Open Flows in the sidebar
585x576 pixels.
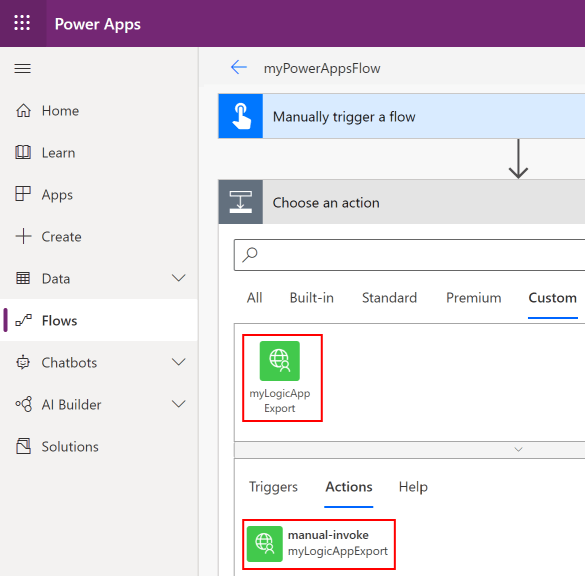coord(99,320)
